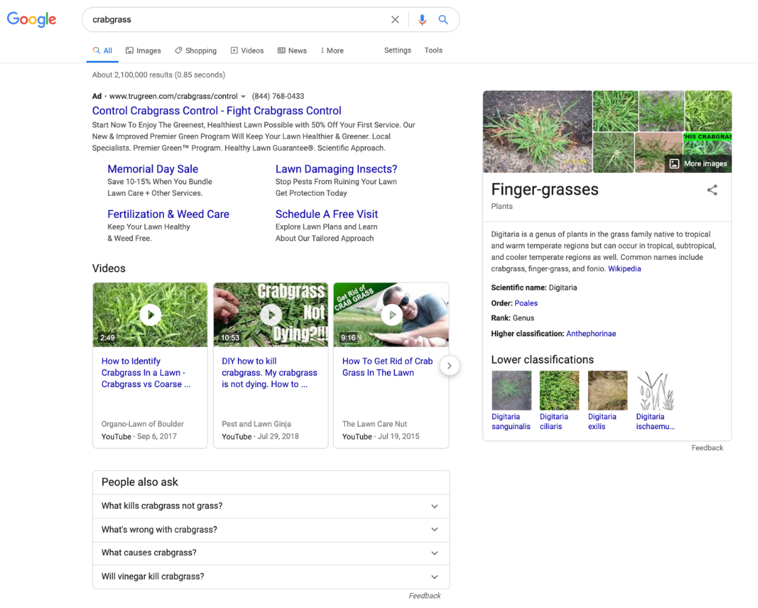Share the Finger-grasses knowledge panel
Screen dimensions: 758x608
(712, 190)
